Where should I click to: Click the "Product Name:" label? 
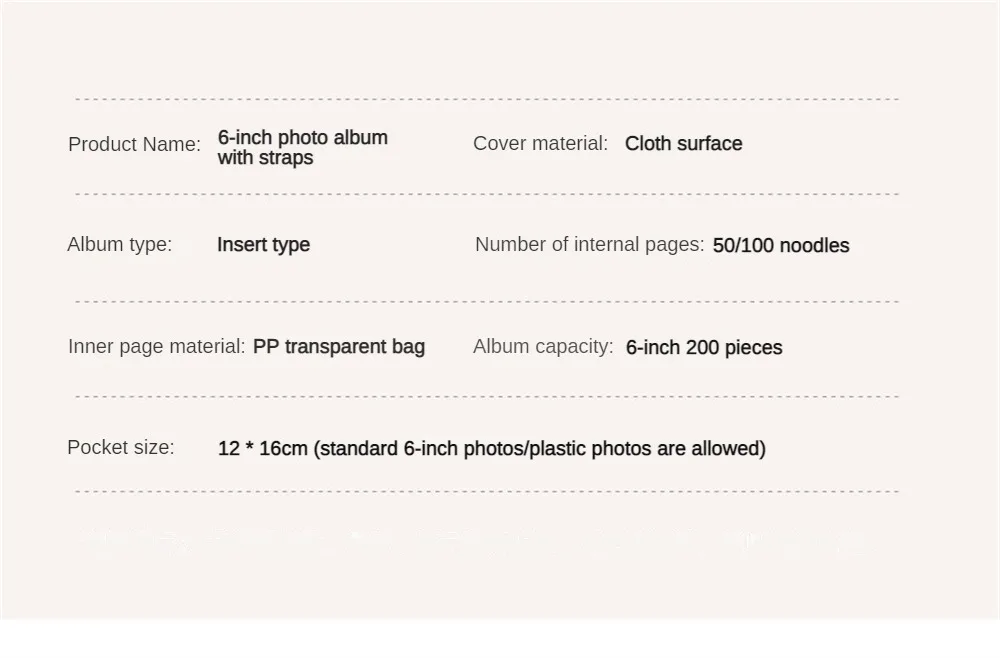click(134, 144)
